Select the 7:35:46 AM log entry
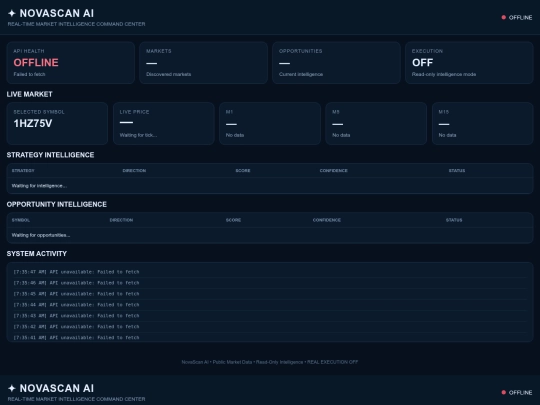Screen dimensions: 540x405 coord(270,283)
